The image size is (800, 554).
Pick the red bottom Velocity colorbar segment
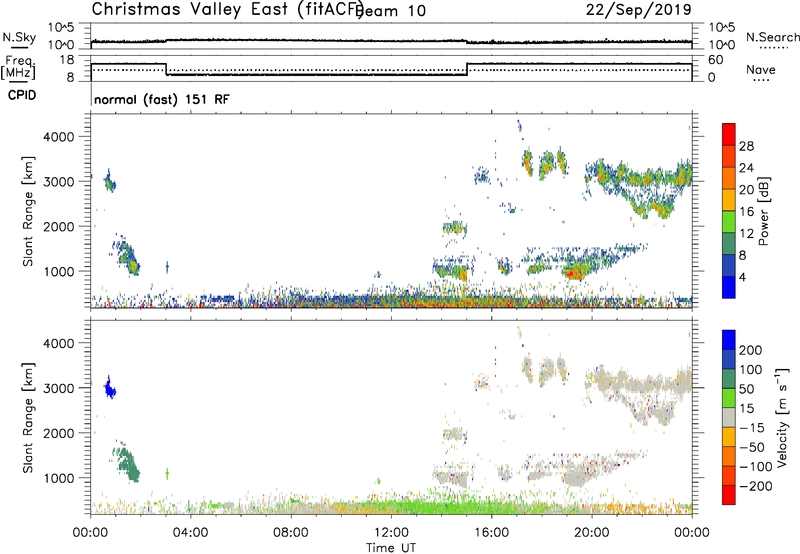729,495
